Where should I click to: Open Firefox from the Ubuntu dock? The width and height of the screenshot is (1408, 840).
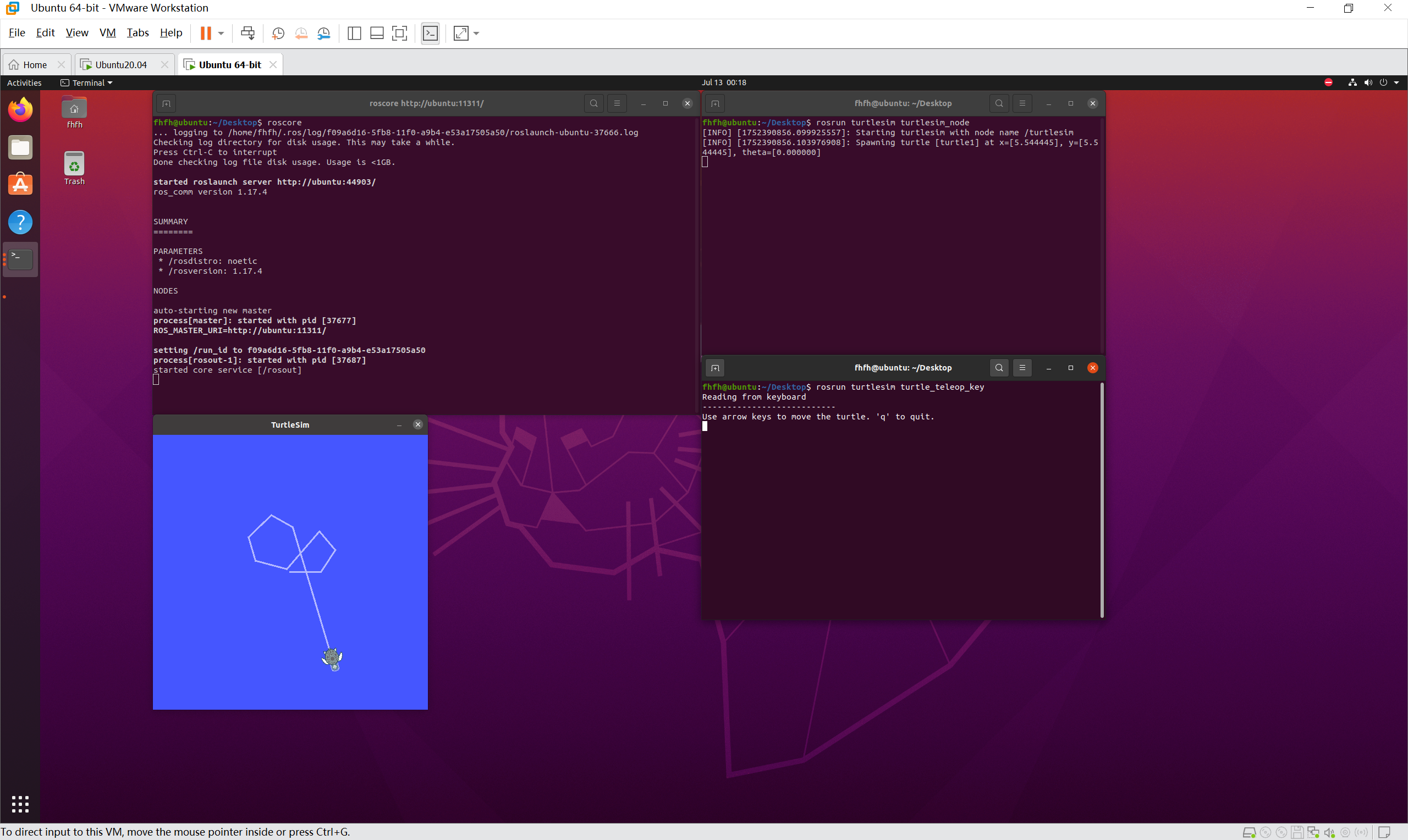[20, 110]
